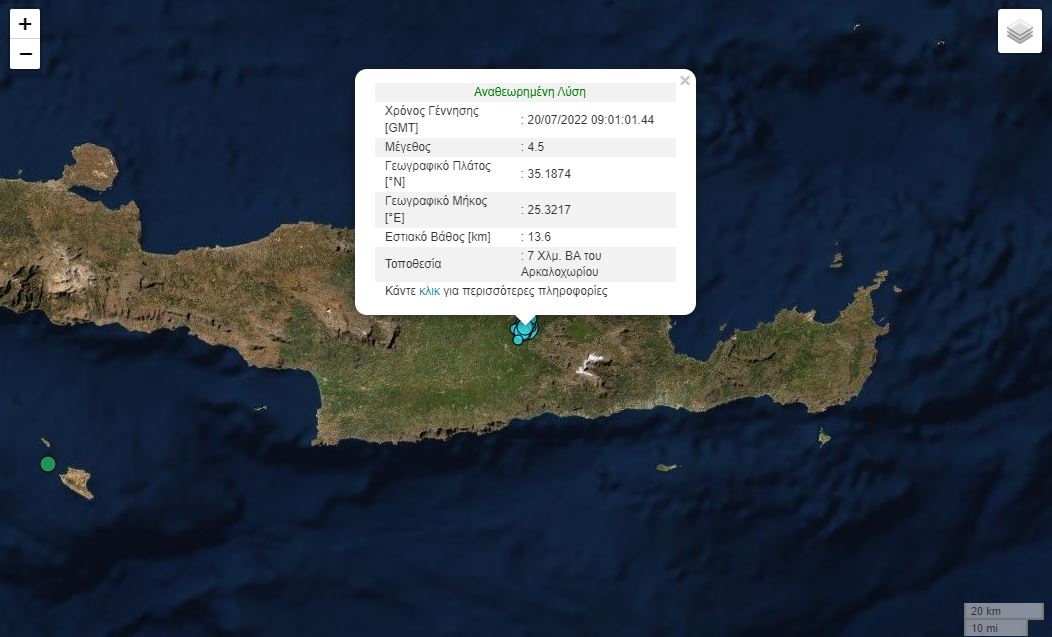Zoom out with the minus button
The image size is (1052, 637).
[x=25, y=54]
